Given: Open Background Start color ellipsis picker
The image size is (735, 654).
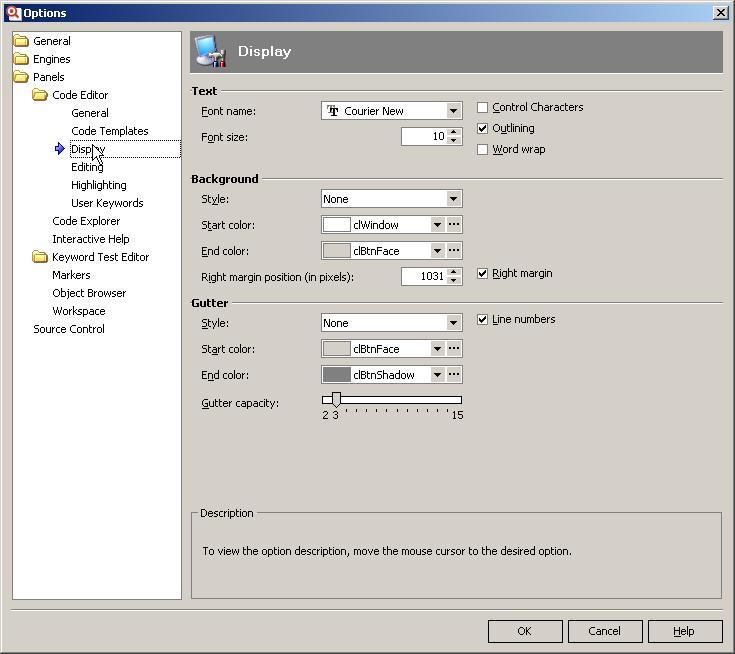Looking at the screenshot, I should (454, 225).
